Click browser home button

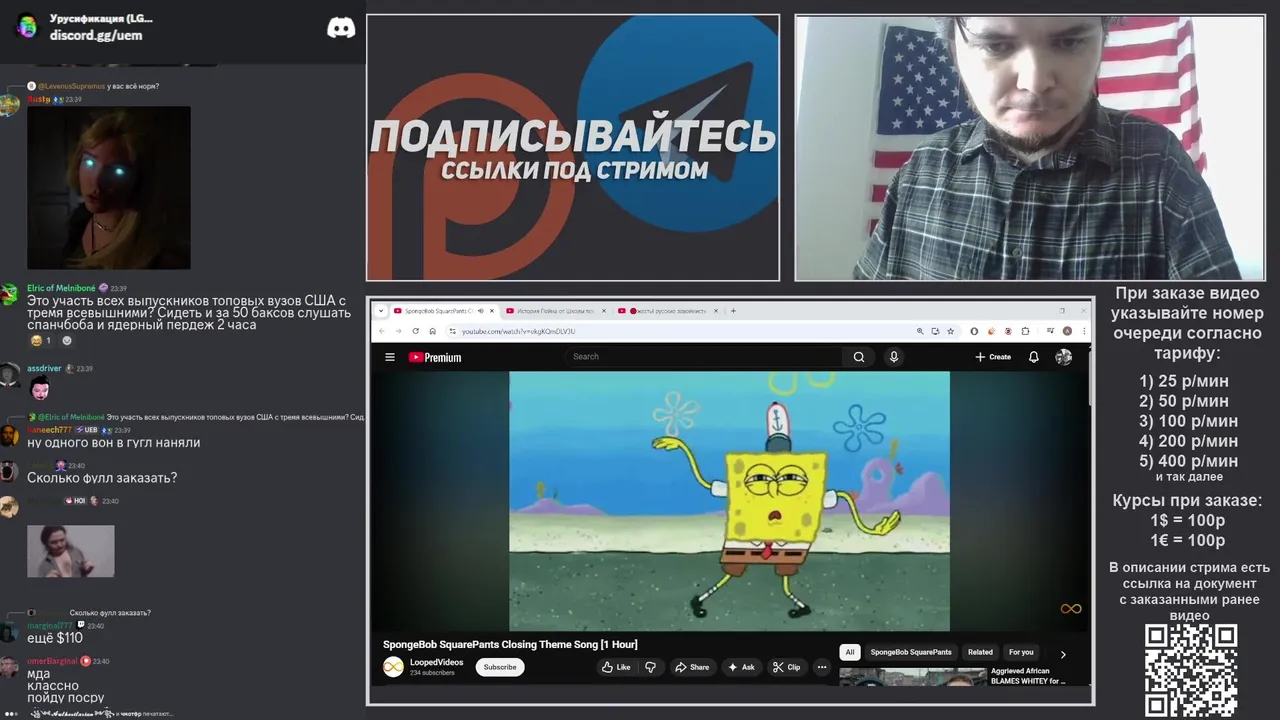pos(432,331)
